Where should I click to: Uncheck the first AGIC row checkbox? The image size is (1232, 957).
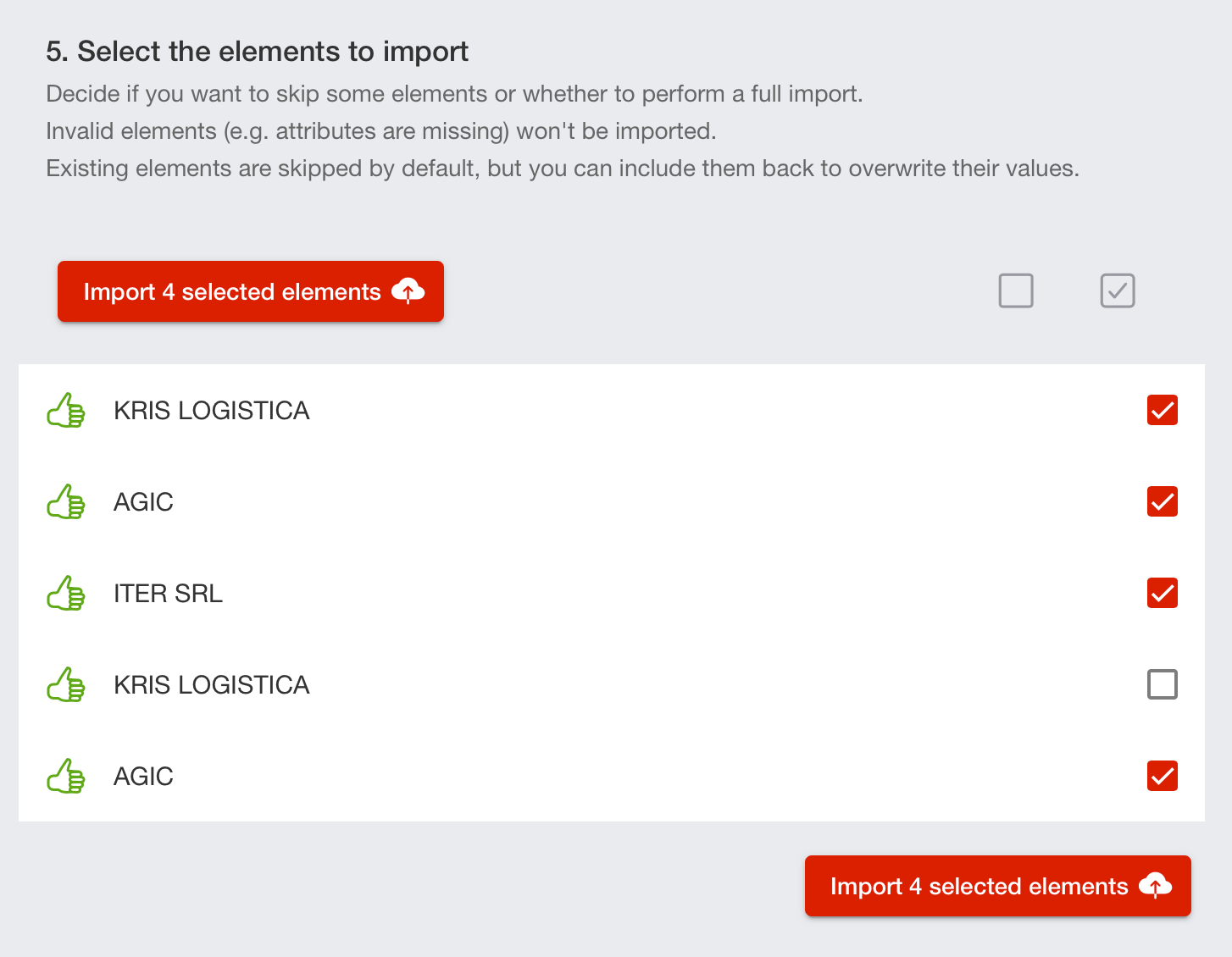[x=1162, y=501]
